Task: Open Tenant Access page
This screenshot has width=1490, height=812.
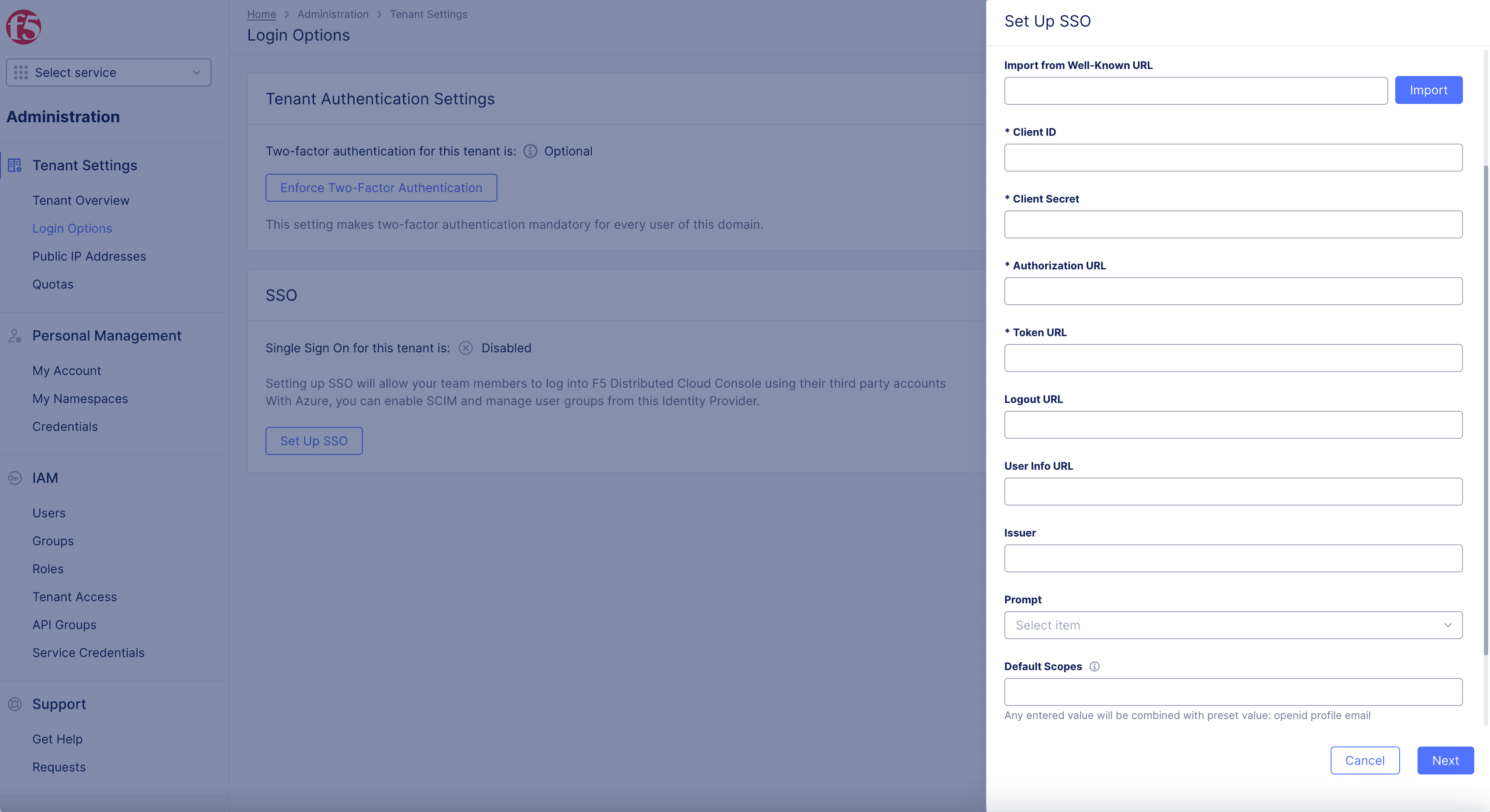Action: tap(75, 597)
